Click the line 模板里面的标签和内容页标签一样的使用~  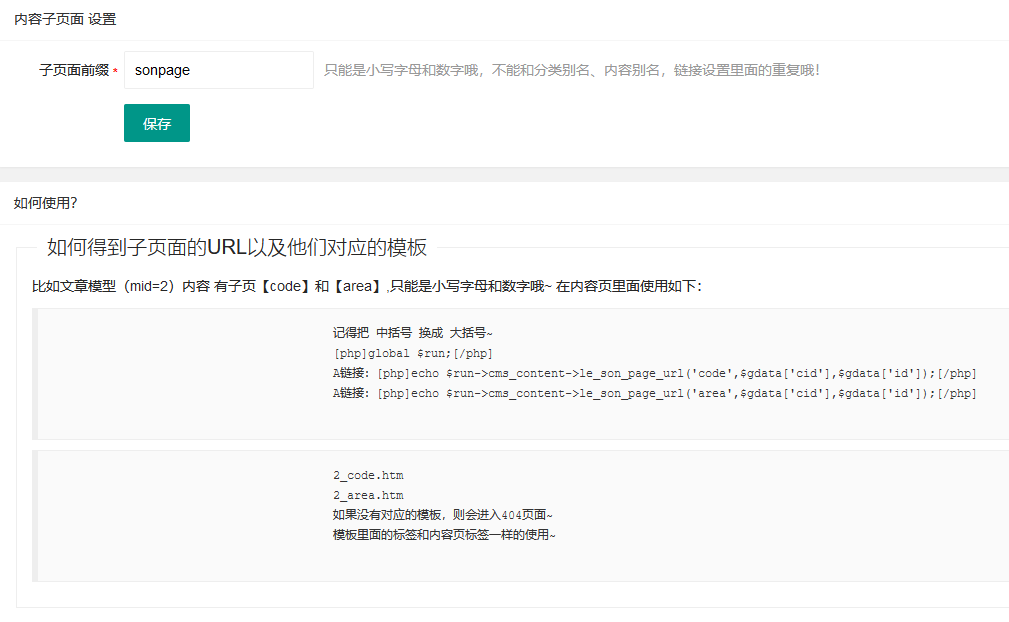pos(444,535)
